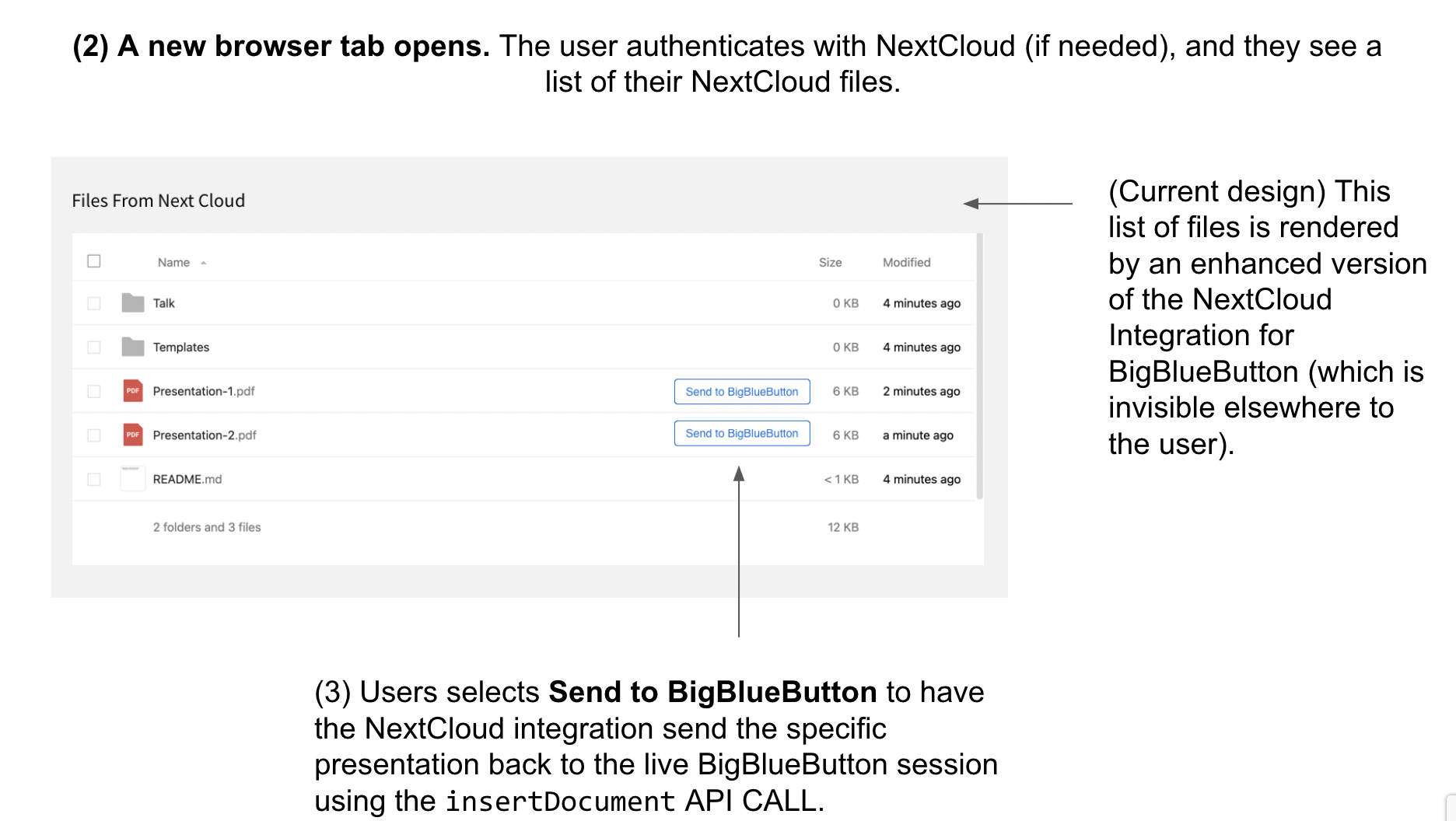Screen dimensions: 1456x821
Task: Open the Talk folder
Action: pos(164,303)
